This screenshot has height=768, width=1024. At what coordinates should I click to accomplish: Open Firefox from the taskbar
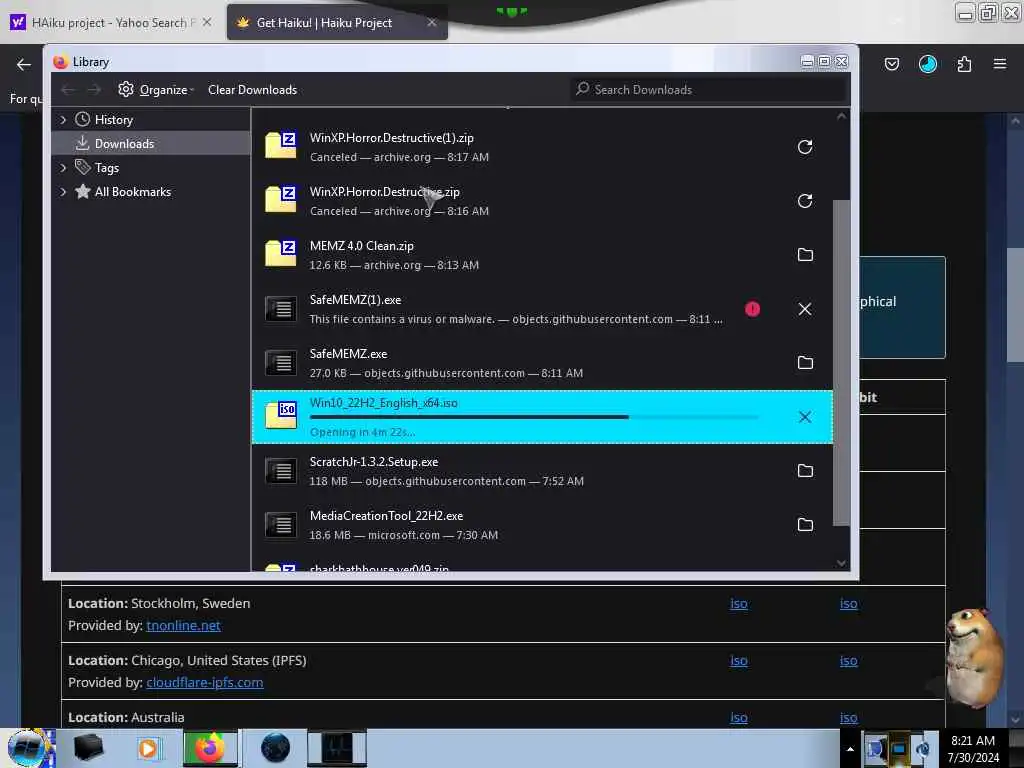[x=210, y=748]
